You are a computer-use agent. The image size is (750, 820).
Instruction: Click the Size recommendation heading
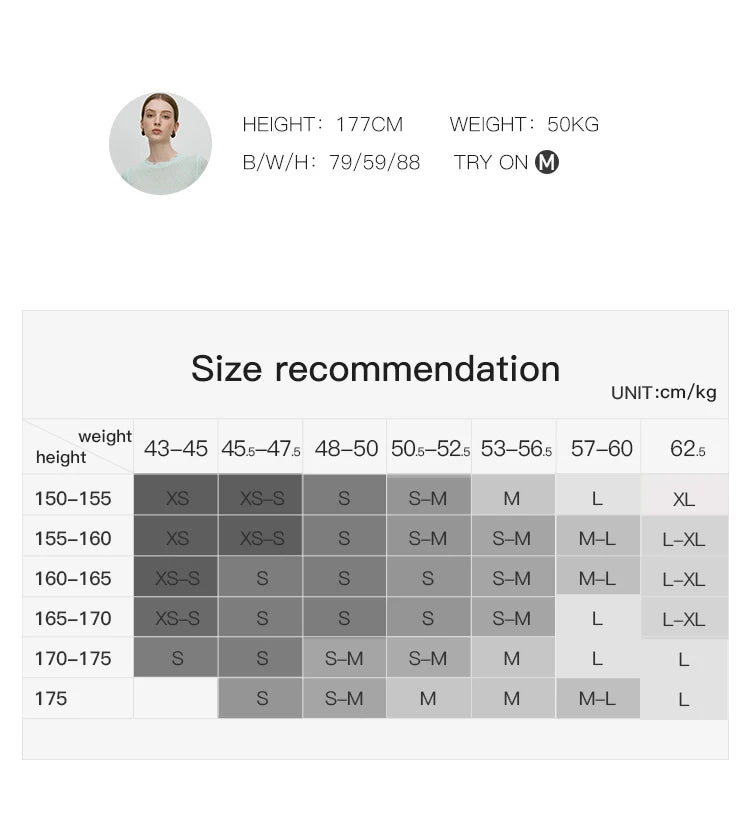(x=375, y=368)
